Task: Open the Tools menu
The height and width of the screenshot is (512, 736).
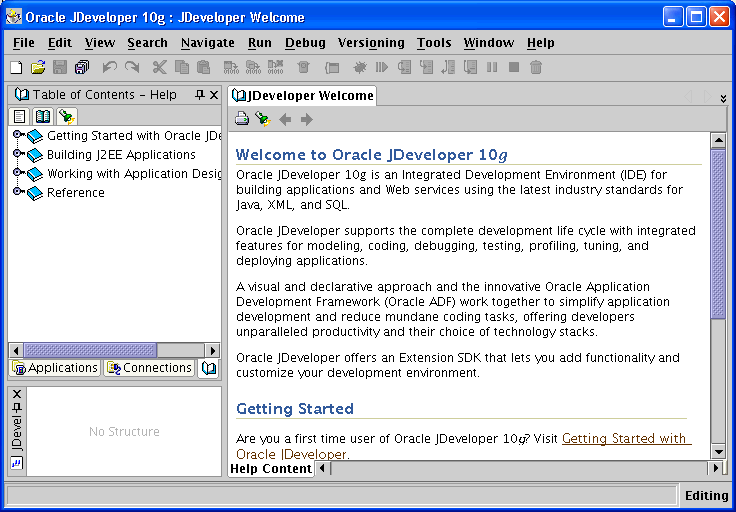Action: [x=434, y=43]
